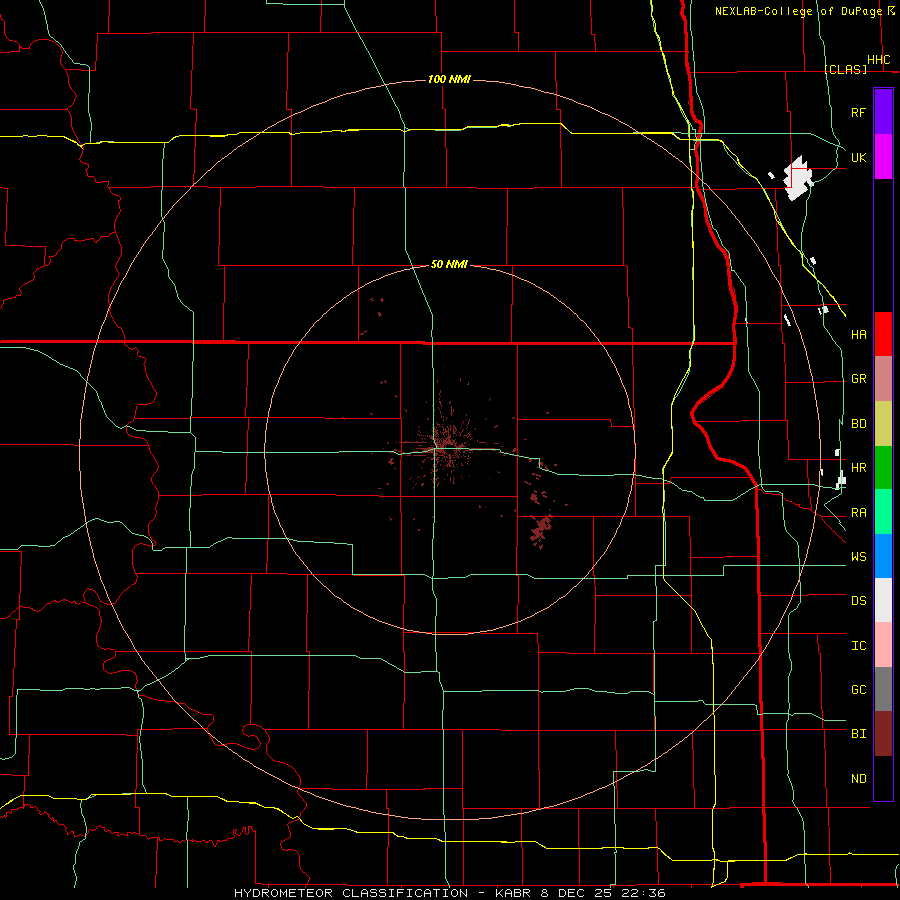Click the BD legend label
Image resolution: width=900 pixels, height=900 pixels.
click(x=858, y=424)
